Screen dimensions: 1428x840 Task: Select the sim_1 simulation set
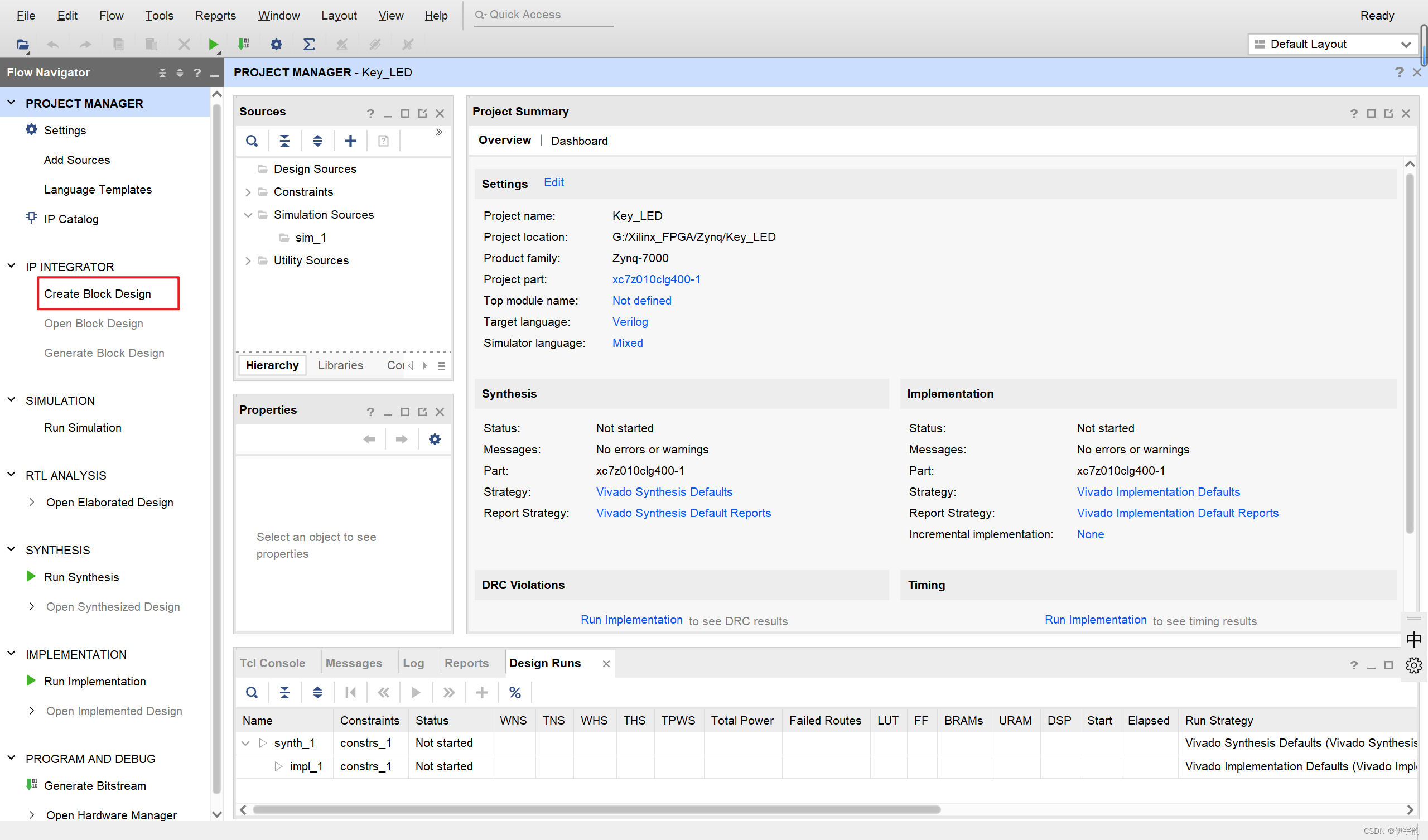pyautogui.click(x=311, y=238)
